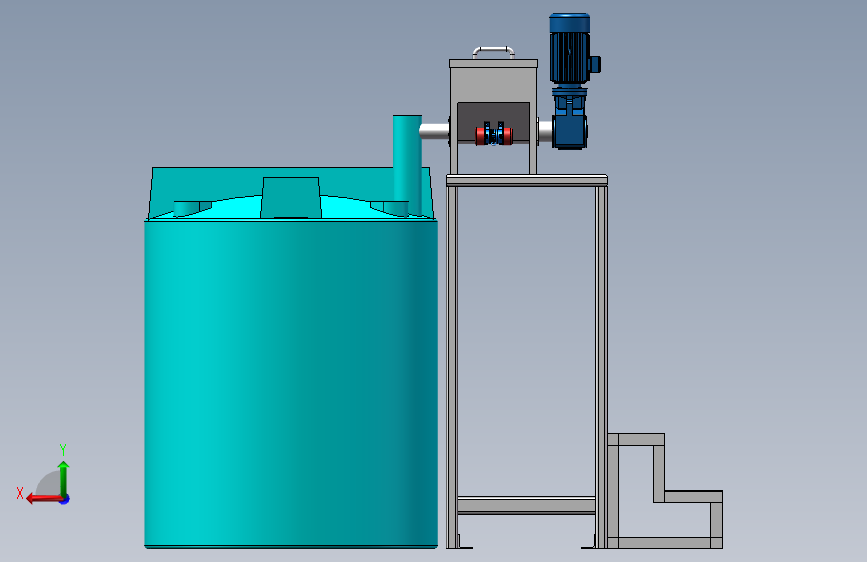The height and width of the screenshot is (562, 867).
Task: Click the green Y label of triad
Action: (x=63, y=450)
